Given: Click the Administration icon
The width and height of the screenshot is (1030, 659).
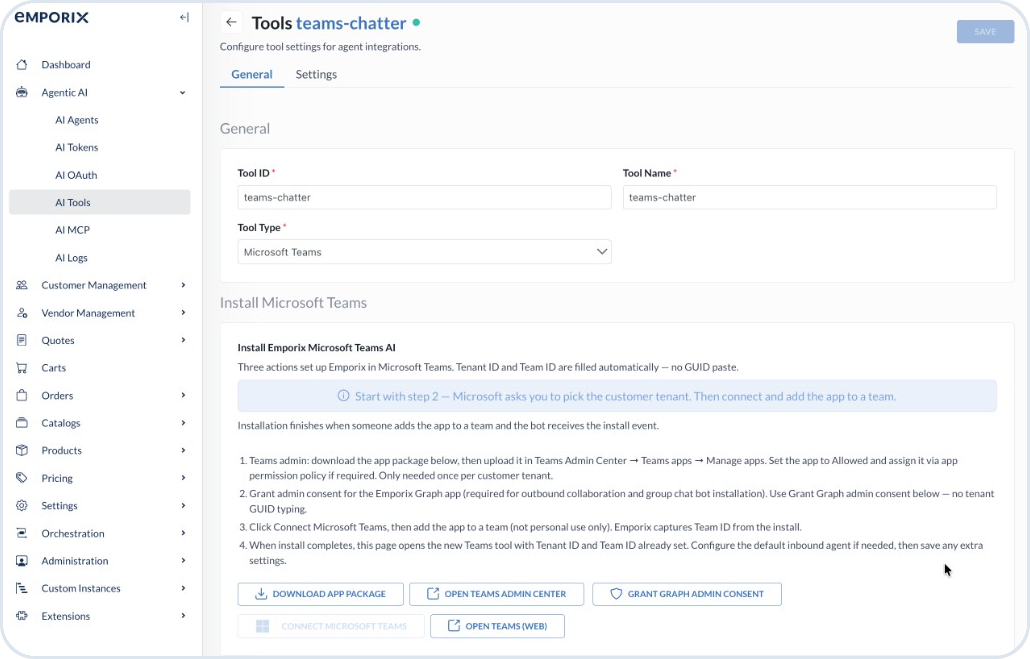Looking at the screenshot, I should click(x=22, y=560).
